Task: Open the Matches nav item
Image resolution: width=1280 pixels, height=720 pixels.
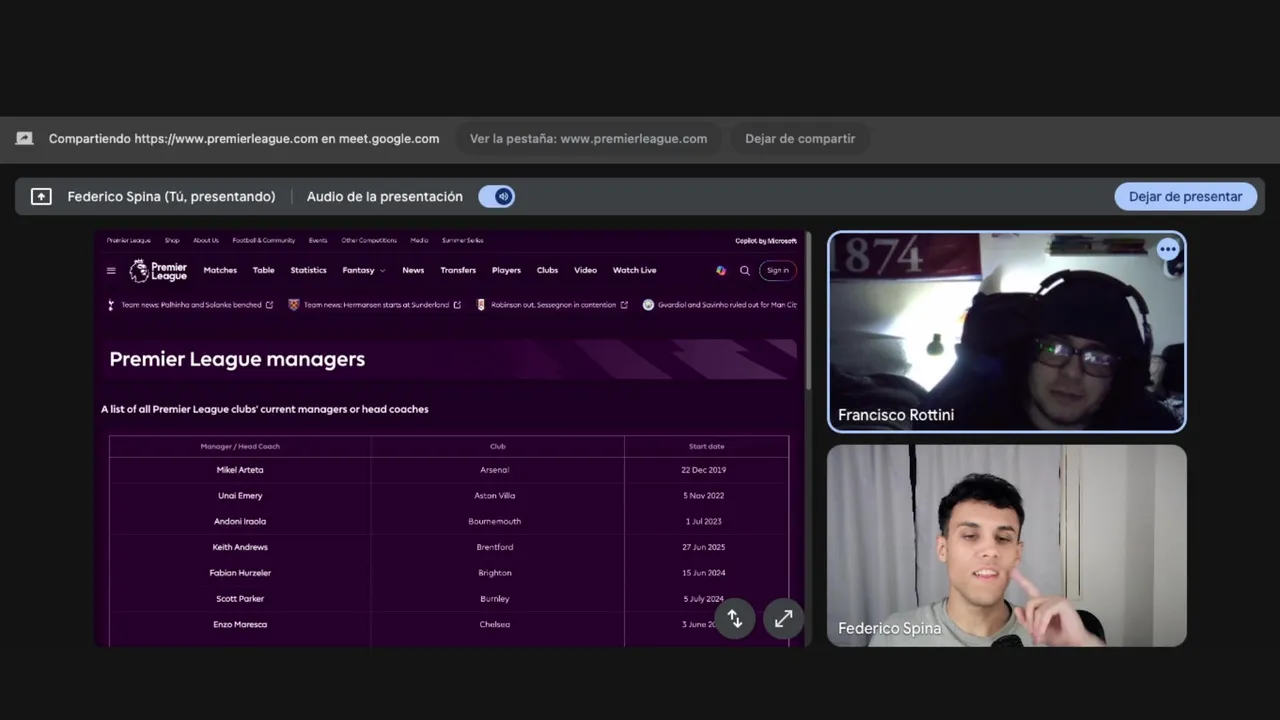Action: click(x=220, y=270)
